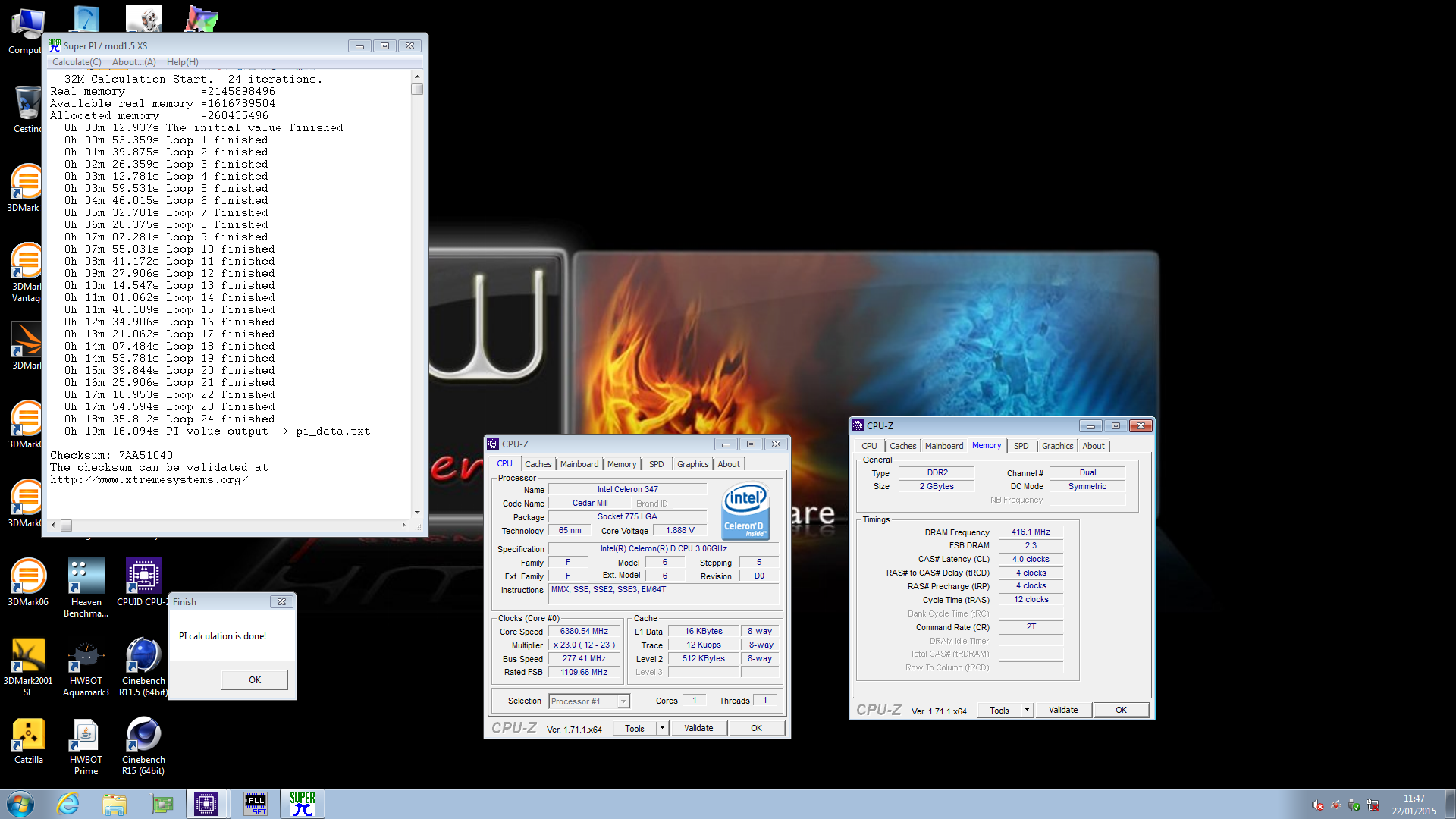Click the Intel Celeron D logo
Image resolution: width=1456 pixels, height=819 pixels.
[x=746, y=511]
